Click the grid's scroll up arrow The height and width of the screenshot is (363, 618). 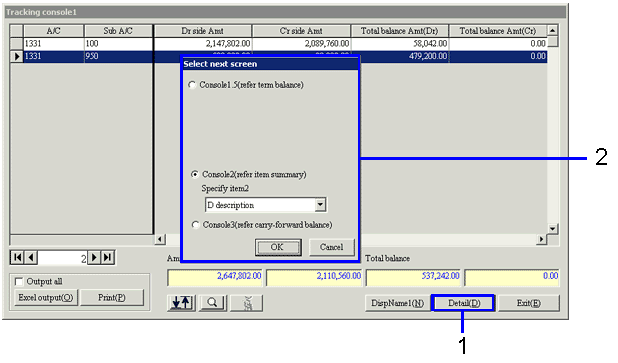click(x=553, y=30)
